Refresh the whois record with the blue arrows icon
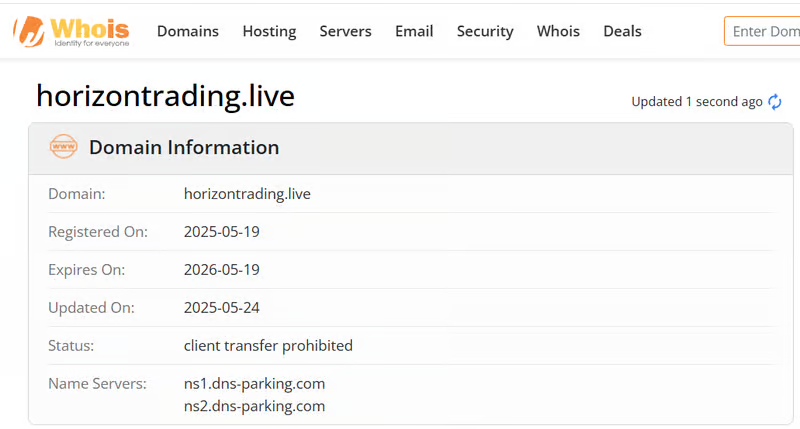The image size is (800, 429). coord(775,102)
